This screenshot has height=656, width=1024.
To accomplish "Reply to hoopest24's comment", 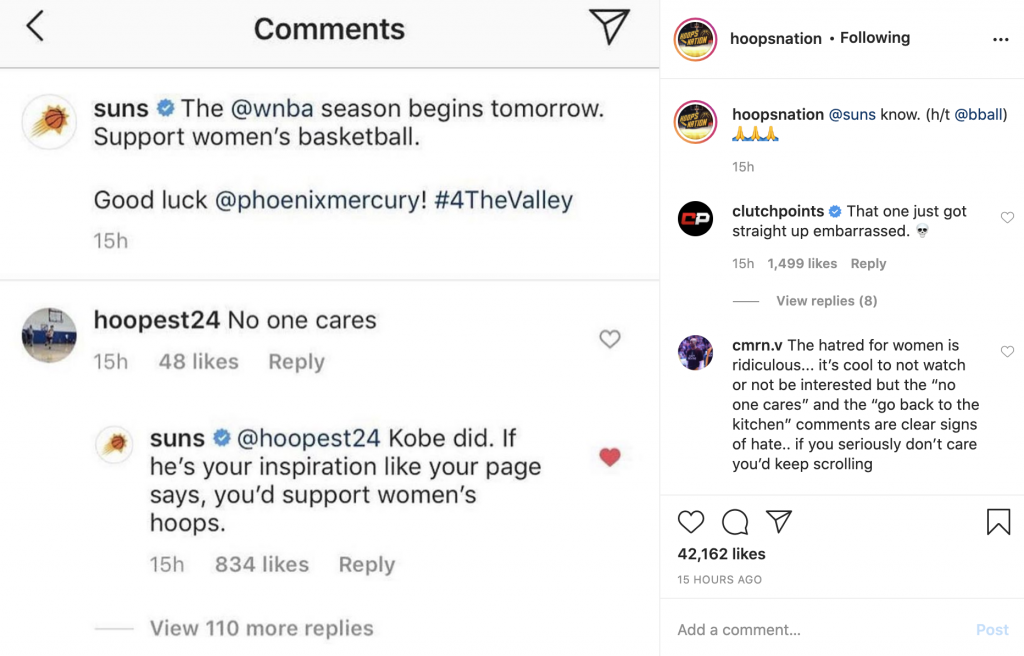I will tap(296, 362).
